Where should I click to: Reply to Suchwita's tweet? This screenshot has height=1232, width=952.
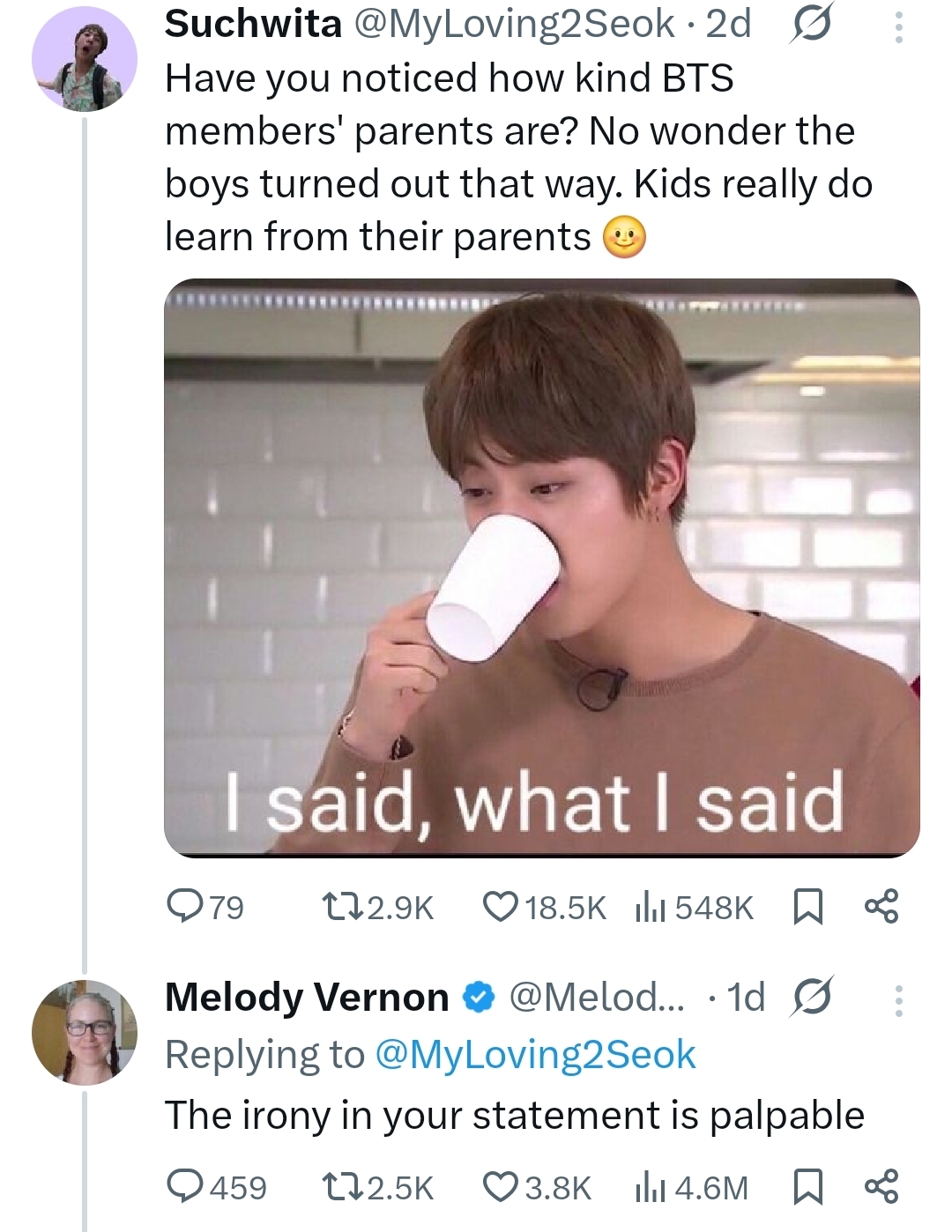[185, 906]
